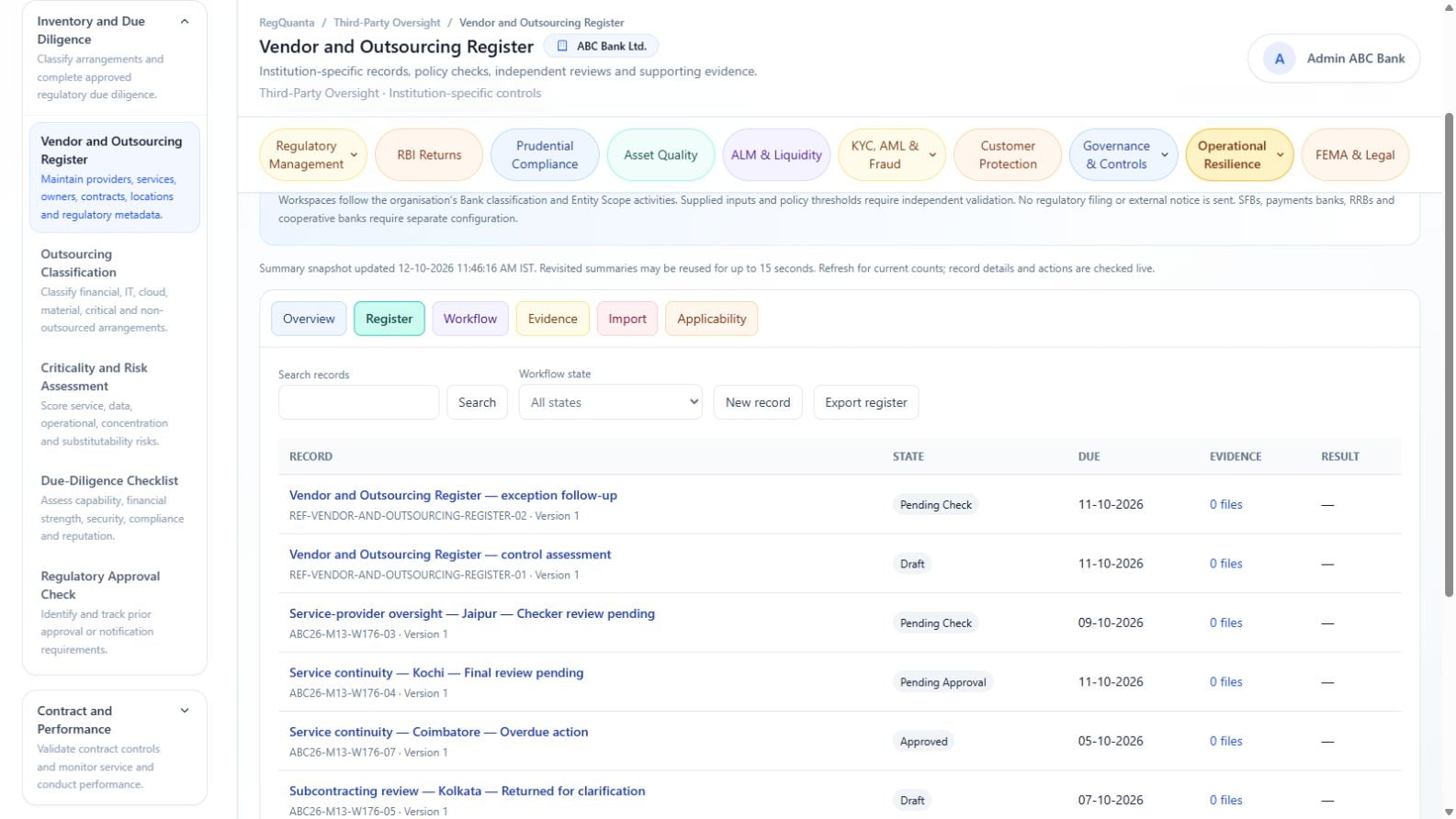Switch to the Applicability tab
The image size is (1456, 819).
click(712, 319)
